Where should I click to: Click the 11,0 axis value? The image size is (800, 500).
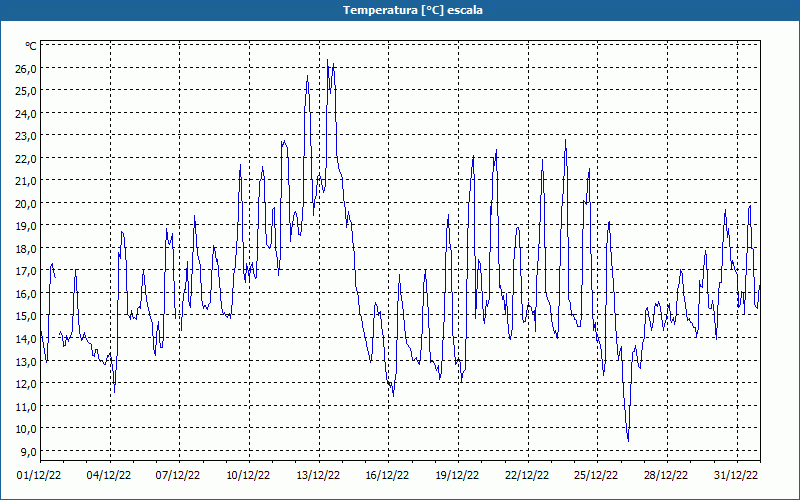pos(26,406)
